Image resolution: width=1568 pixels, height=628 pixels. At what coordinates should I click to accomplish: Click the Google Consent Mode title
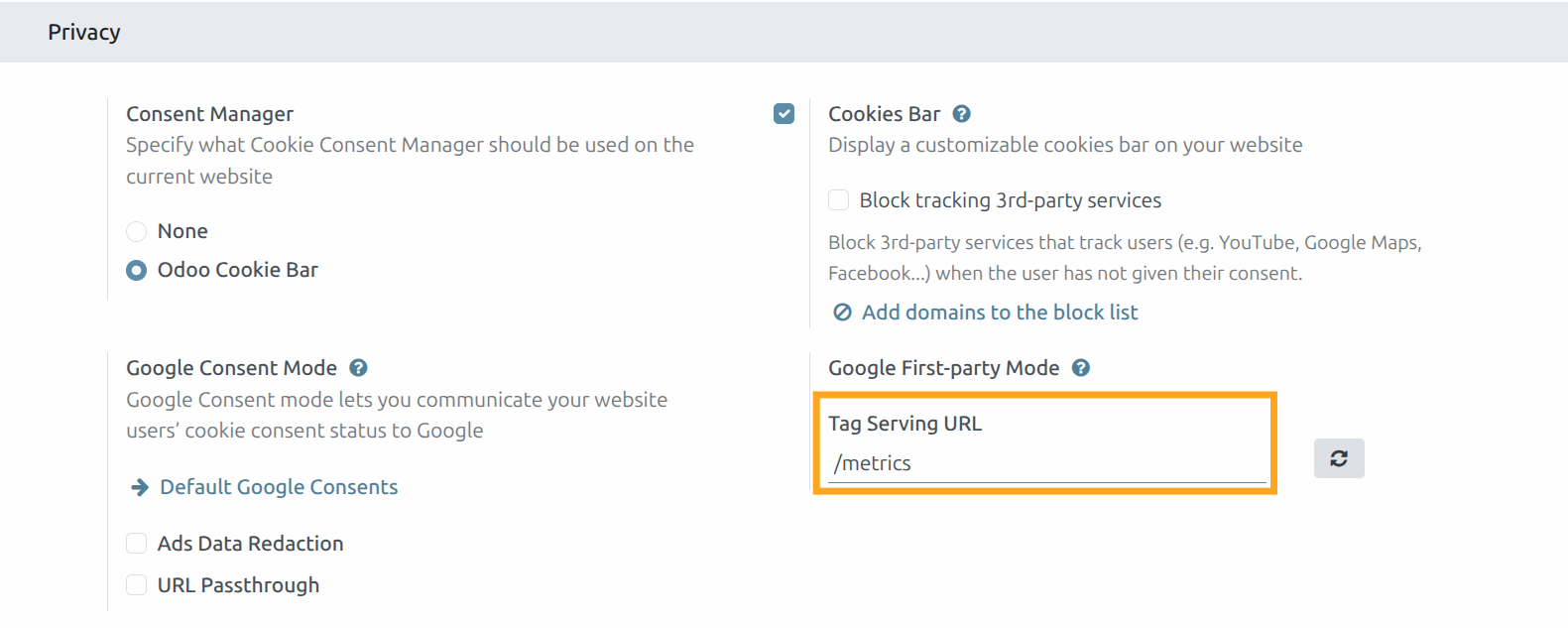coord(231,368)
